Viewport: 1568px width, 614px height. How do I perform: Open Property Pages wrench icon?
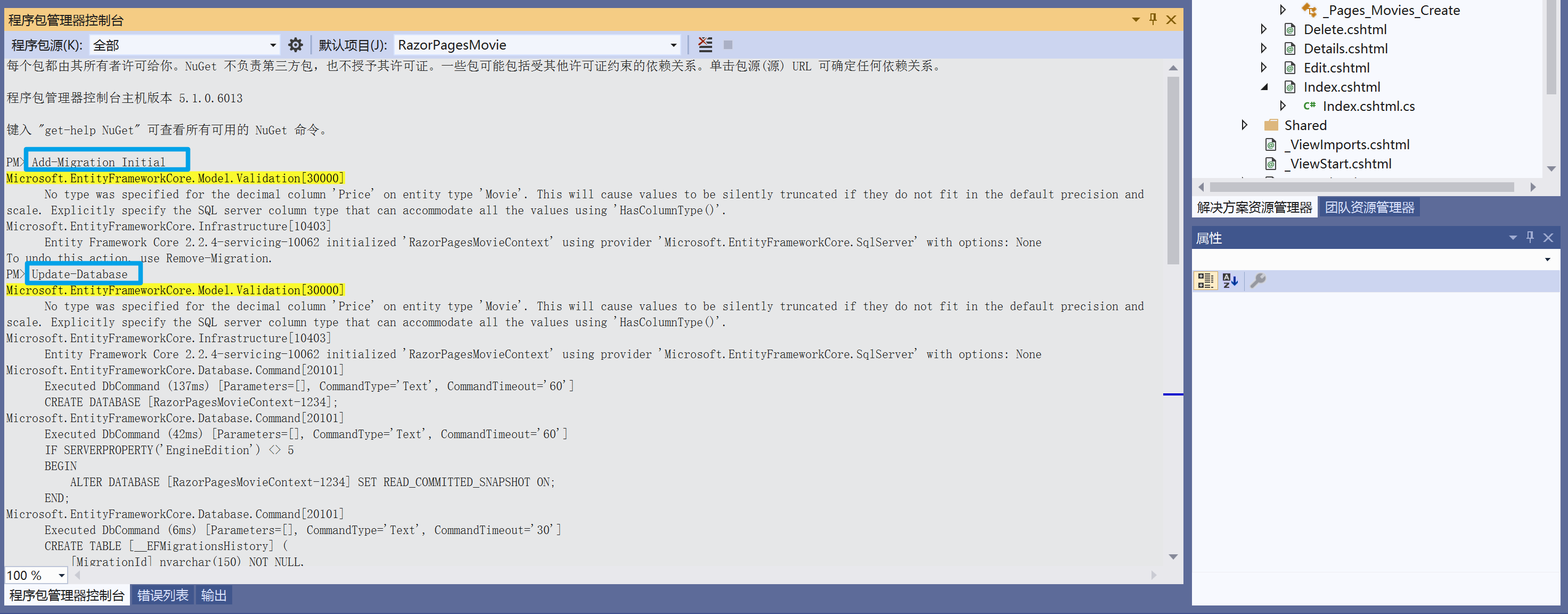(x=1257, y=280)
